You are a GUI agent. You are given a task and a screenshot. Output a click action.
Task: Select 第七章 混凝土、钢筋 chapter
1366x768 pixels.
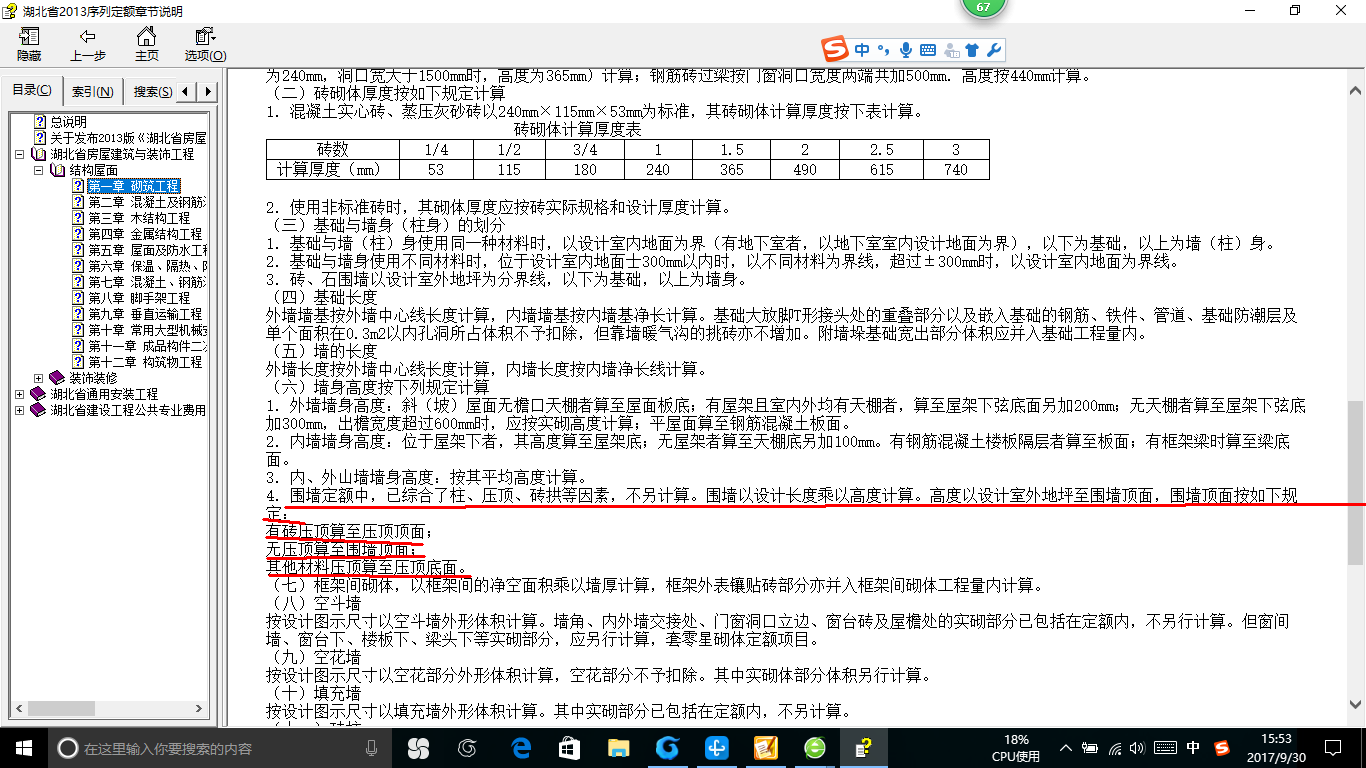pyautogui.click(x=147, y=282)
